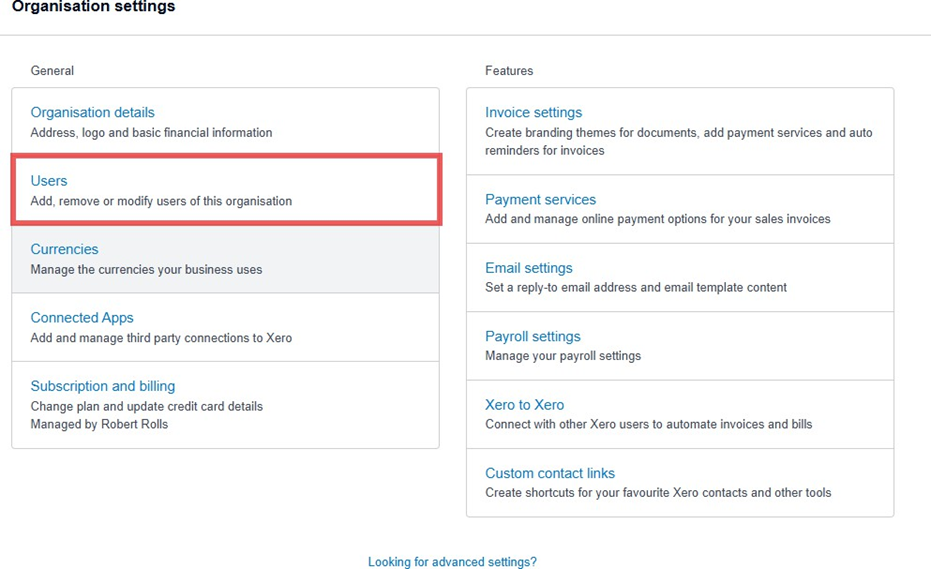Open Email settings
This screenshot has width=931, height=569.
pyautogui.click(x=528, y=268)
